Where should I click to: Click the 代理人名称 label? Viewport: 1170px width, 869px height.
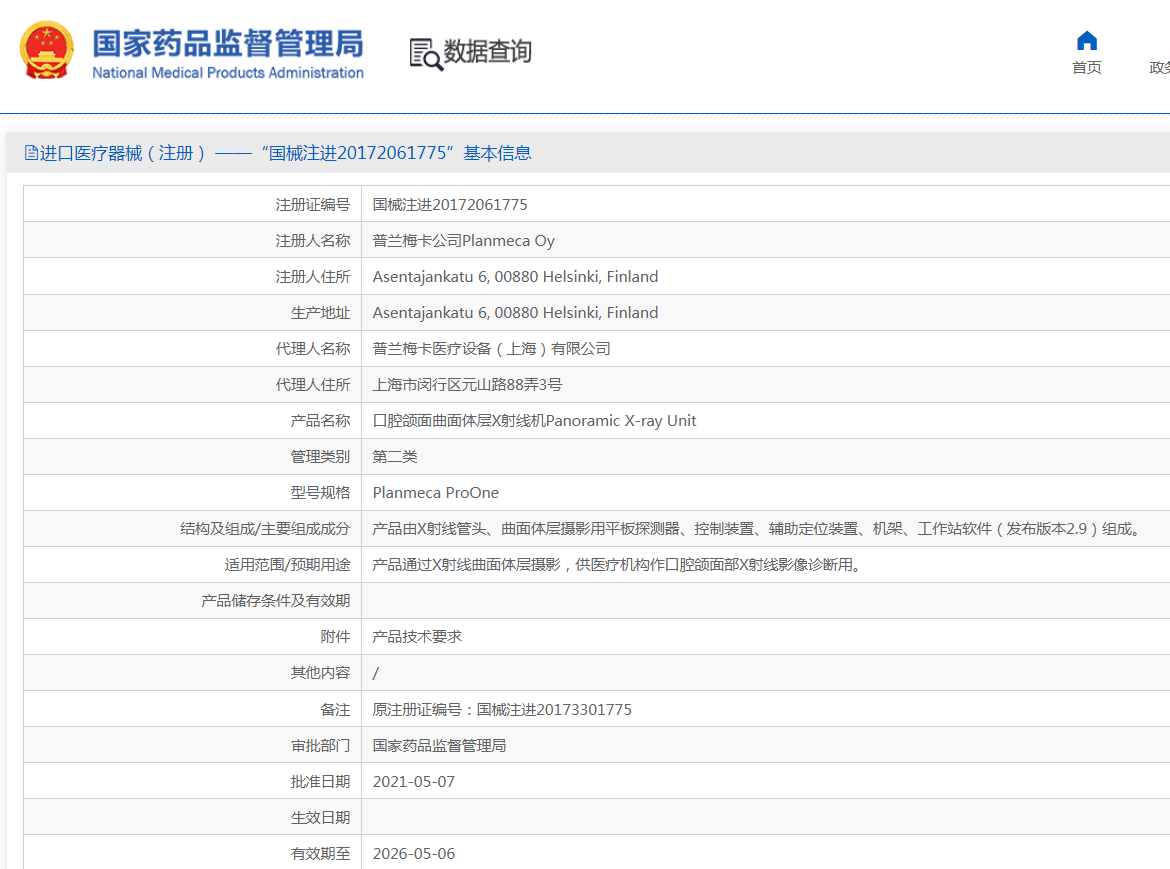pyautogui.click(x=313, y=348)
